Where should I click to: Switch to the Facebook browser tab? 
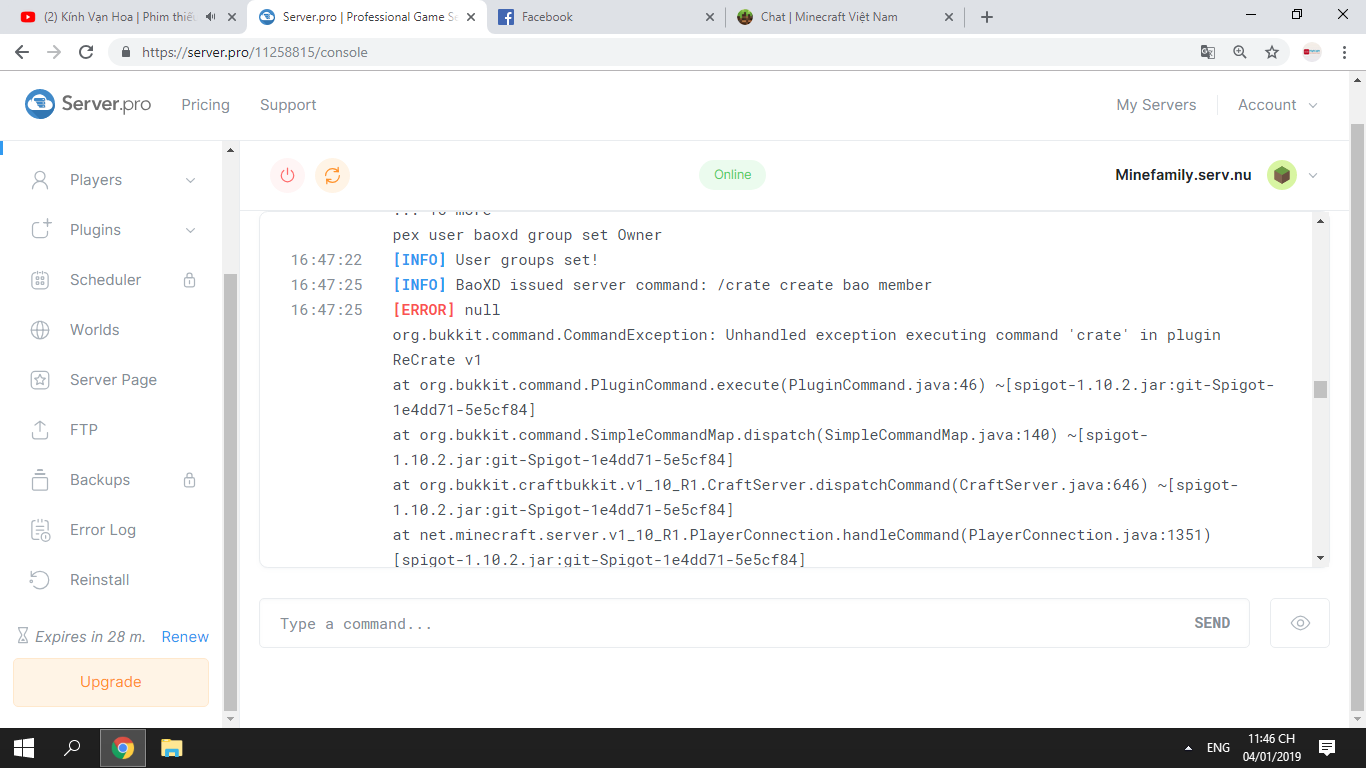605,17
